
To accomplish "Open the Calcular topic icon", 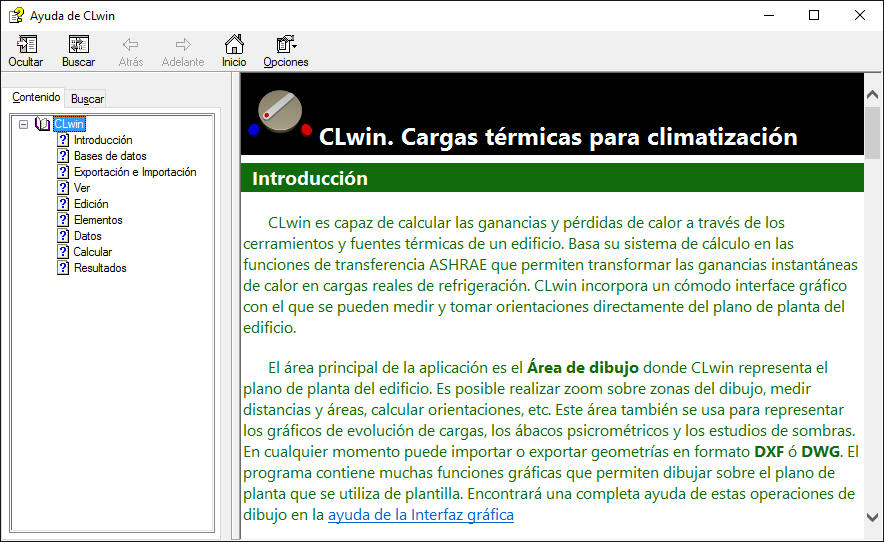I will coord(63,252).
